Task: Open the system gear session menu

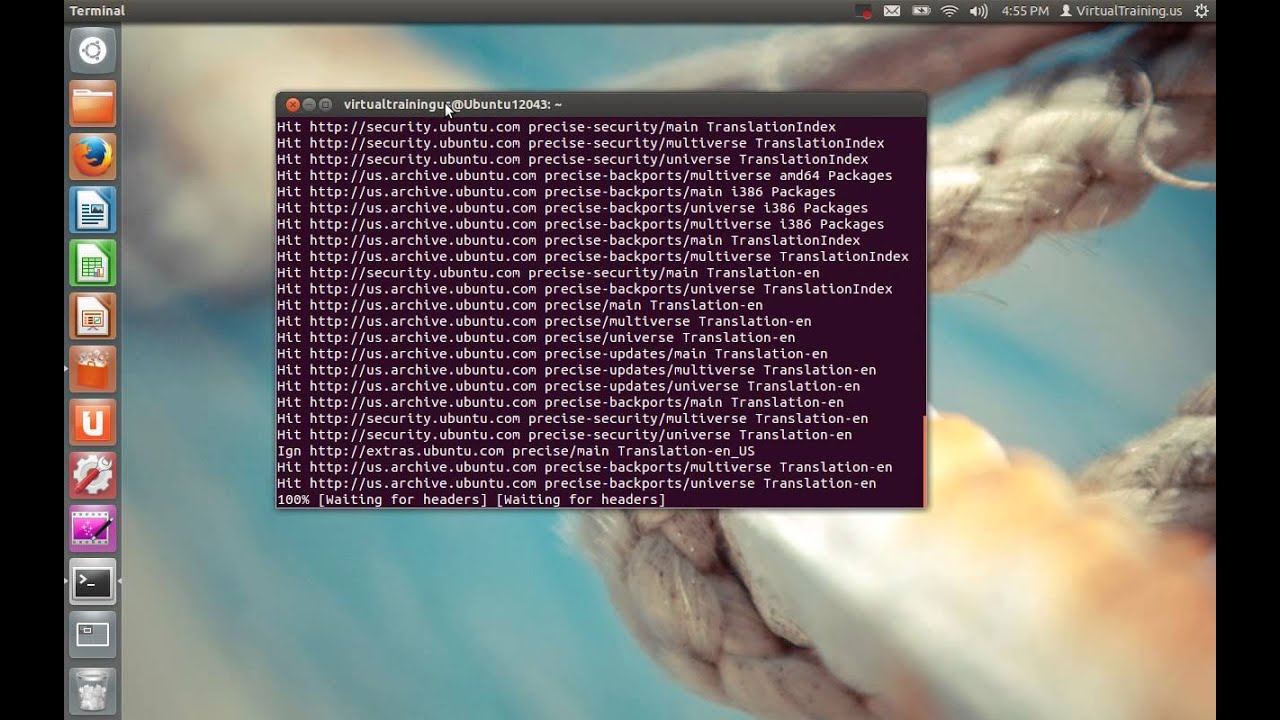Action: [1202, 11]
